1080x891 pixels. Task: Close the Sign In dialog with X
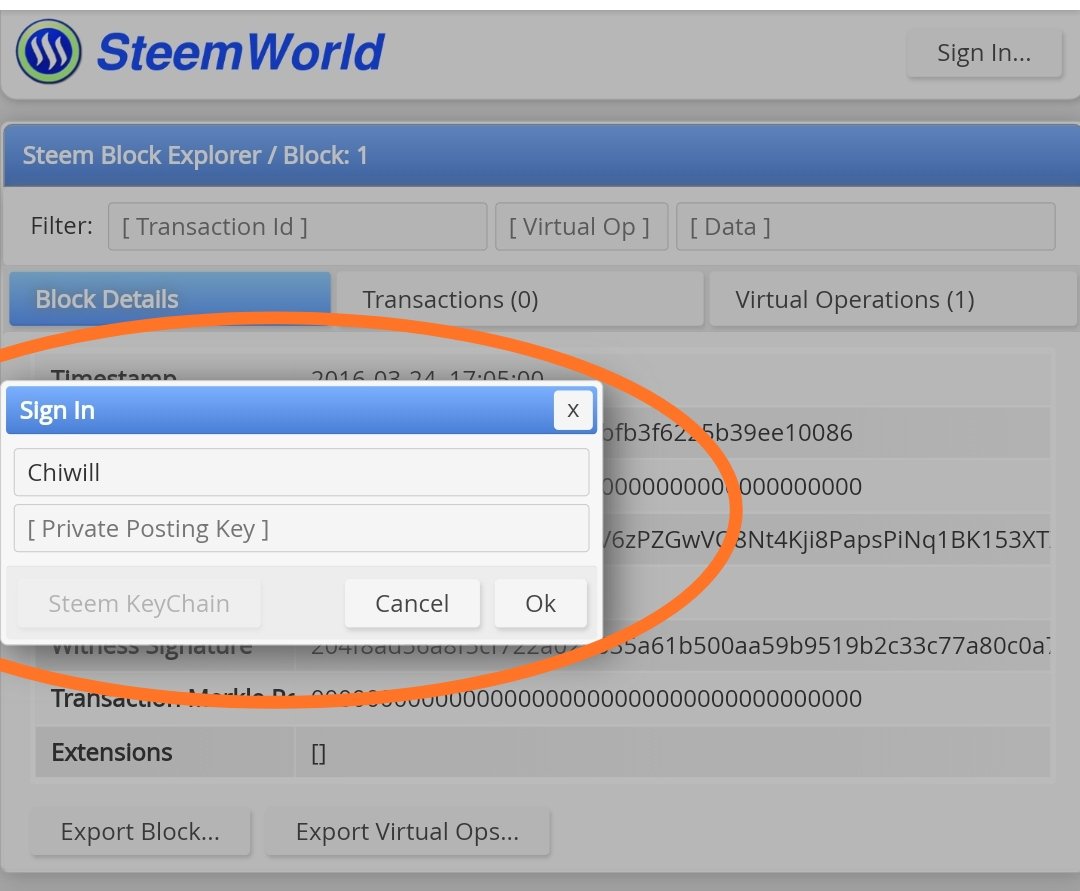pyautogui.click(x=572, y=410)
